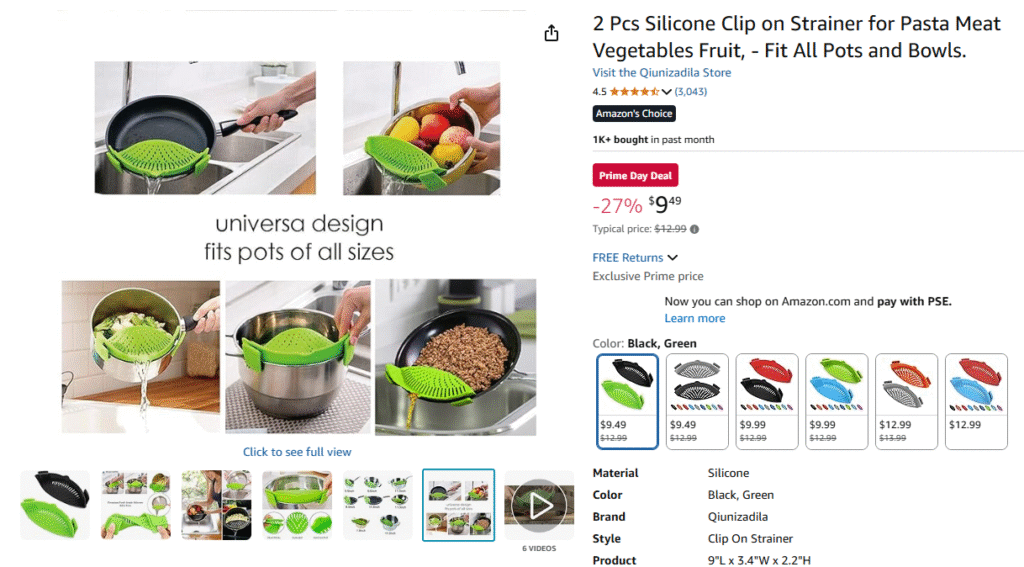Click to see full view link
The width and height of the screenshot is (1024, 567).
tap(297, 452)
